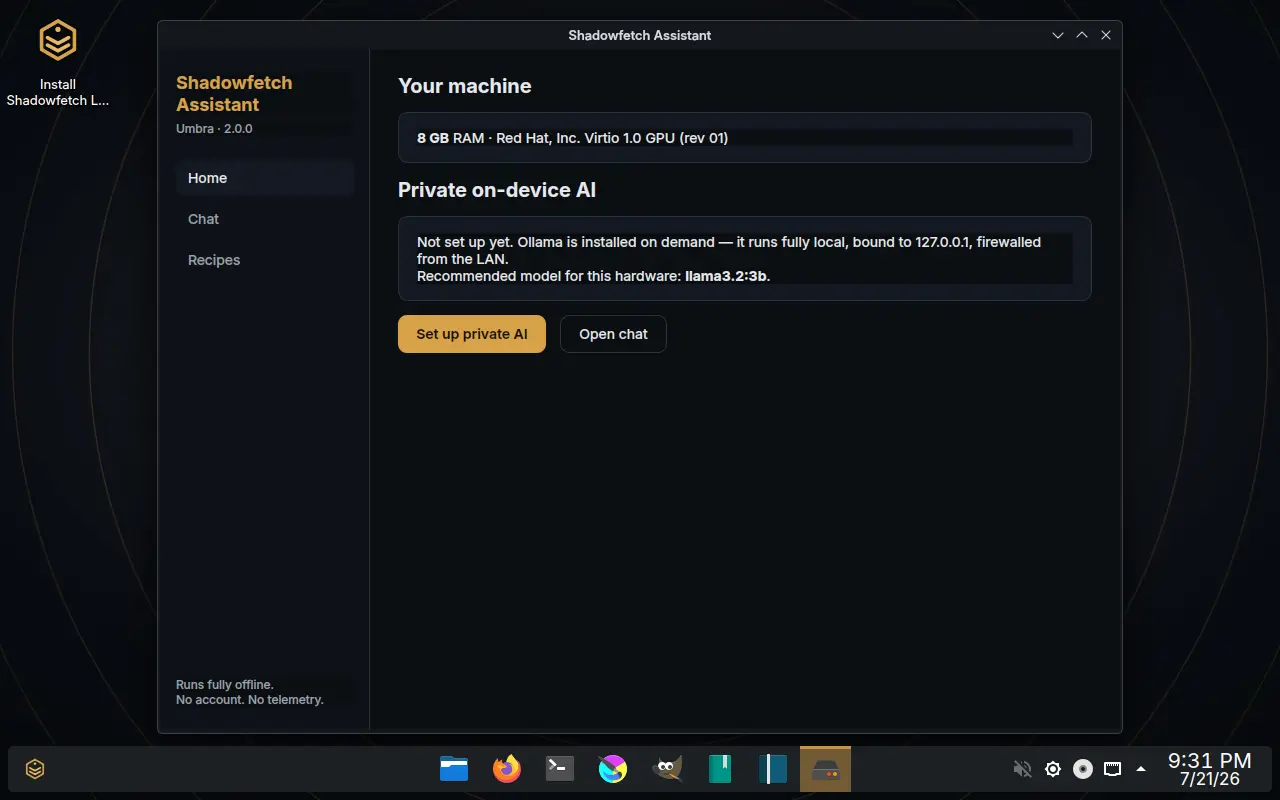
Task: Open the Shadowfetch application launcher menu
Action: pos(35,769)
